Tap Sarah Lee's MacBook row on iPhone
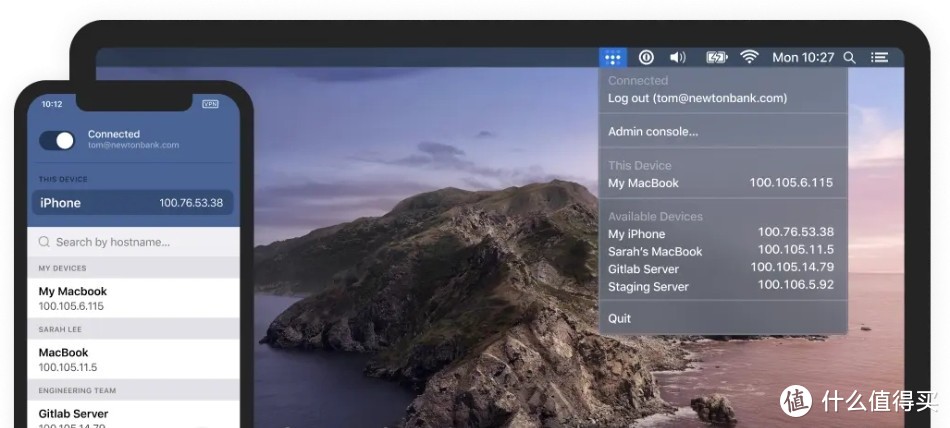950x428 pixels. 133,359
